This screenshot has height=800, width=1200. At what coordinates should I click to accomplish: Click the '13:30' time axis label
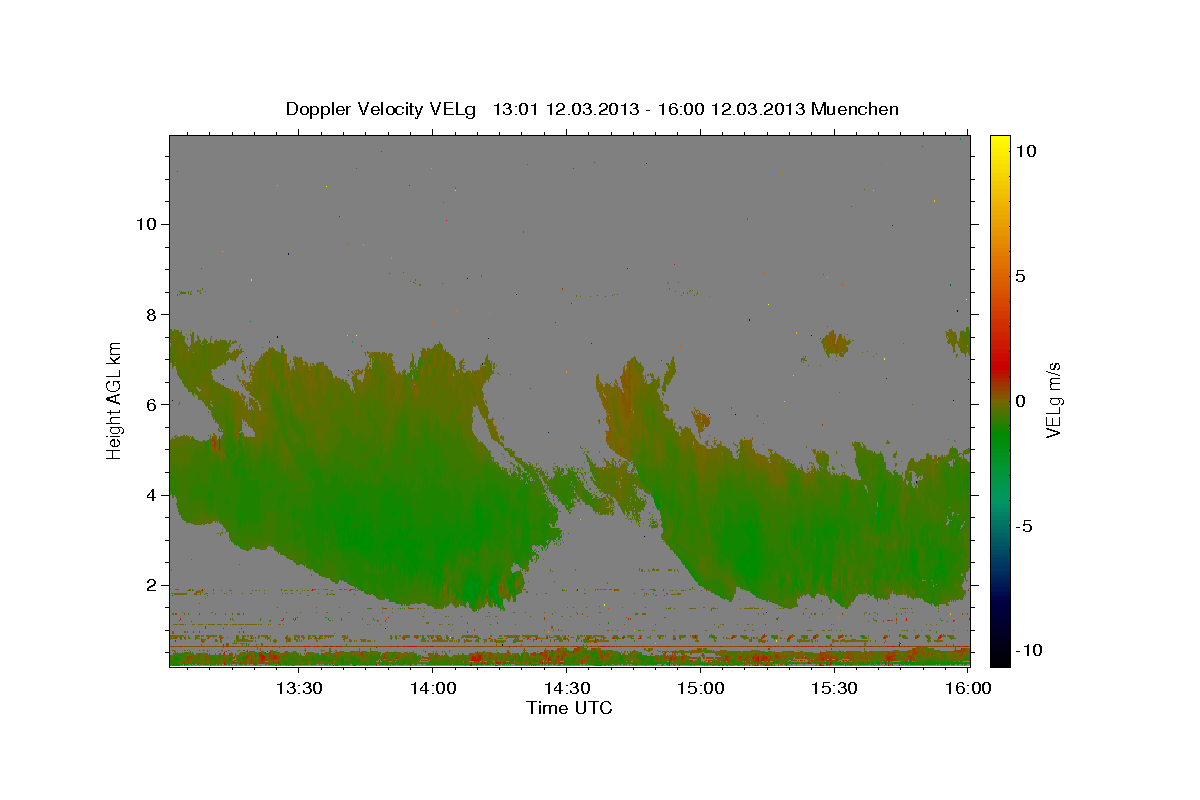[x=299, y=688]
